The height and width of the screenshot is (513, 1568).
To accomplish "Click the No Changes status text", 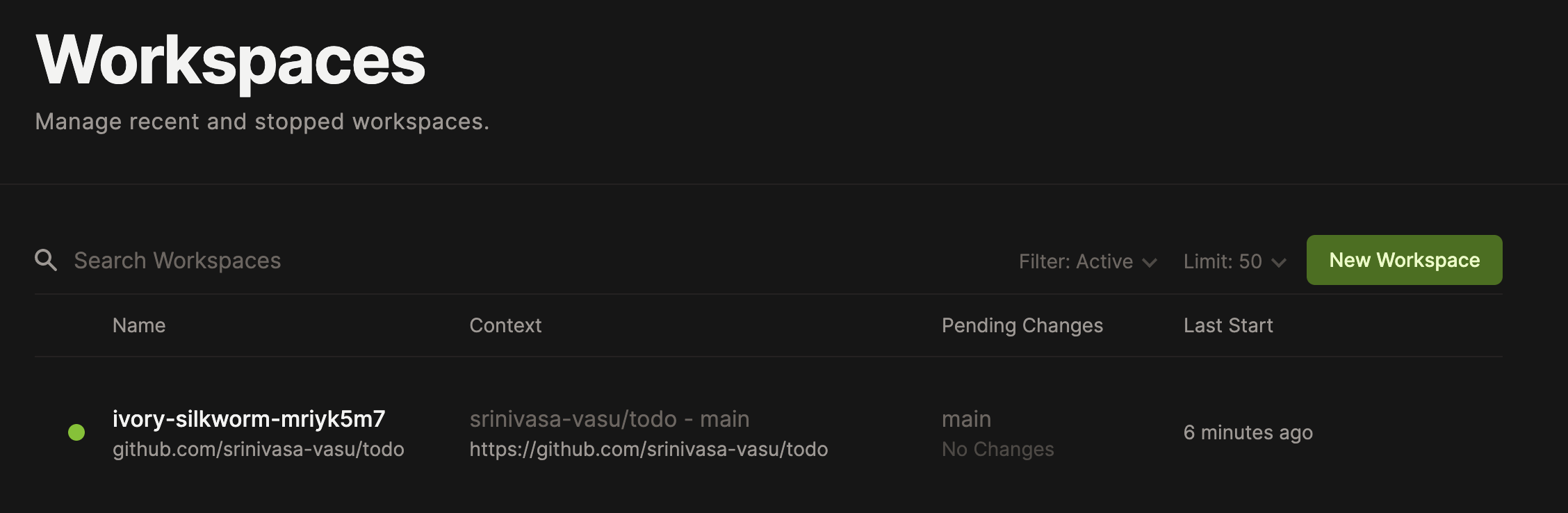I will click(997, 449).
